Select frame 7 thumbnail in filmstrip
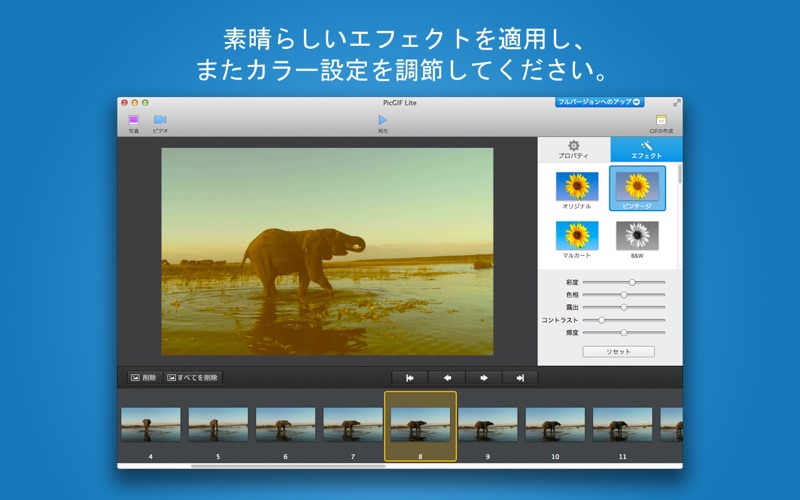800x500 pixels. point(353,424)
